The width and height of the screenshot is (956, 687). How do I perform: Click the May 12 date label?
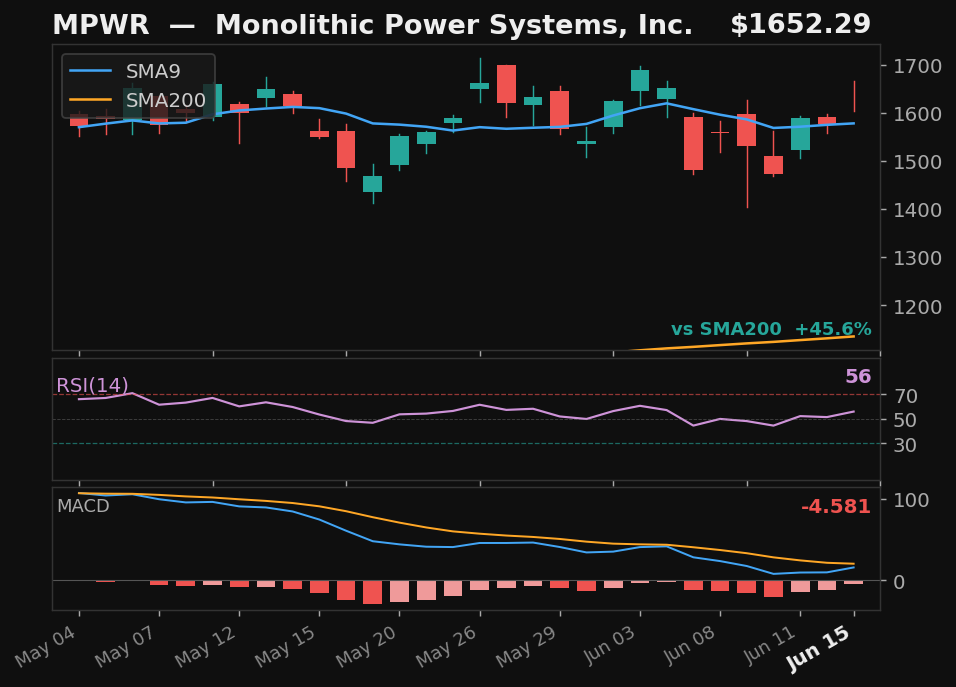tap(206, 646)
